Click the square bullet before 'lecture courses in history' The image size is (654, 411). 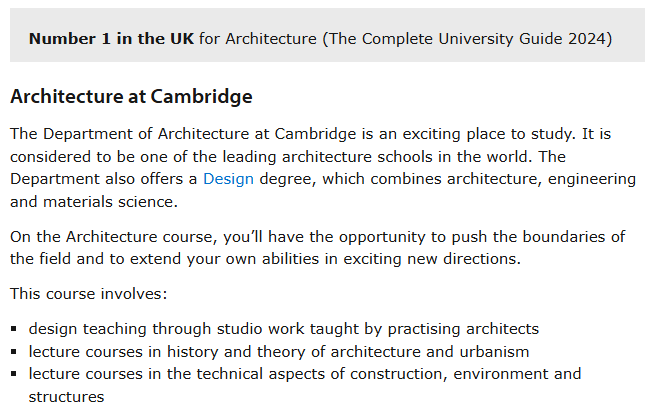tap(14, 352)
